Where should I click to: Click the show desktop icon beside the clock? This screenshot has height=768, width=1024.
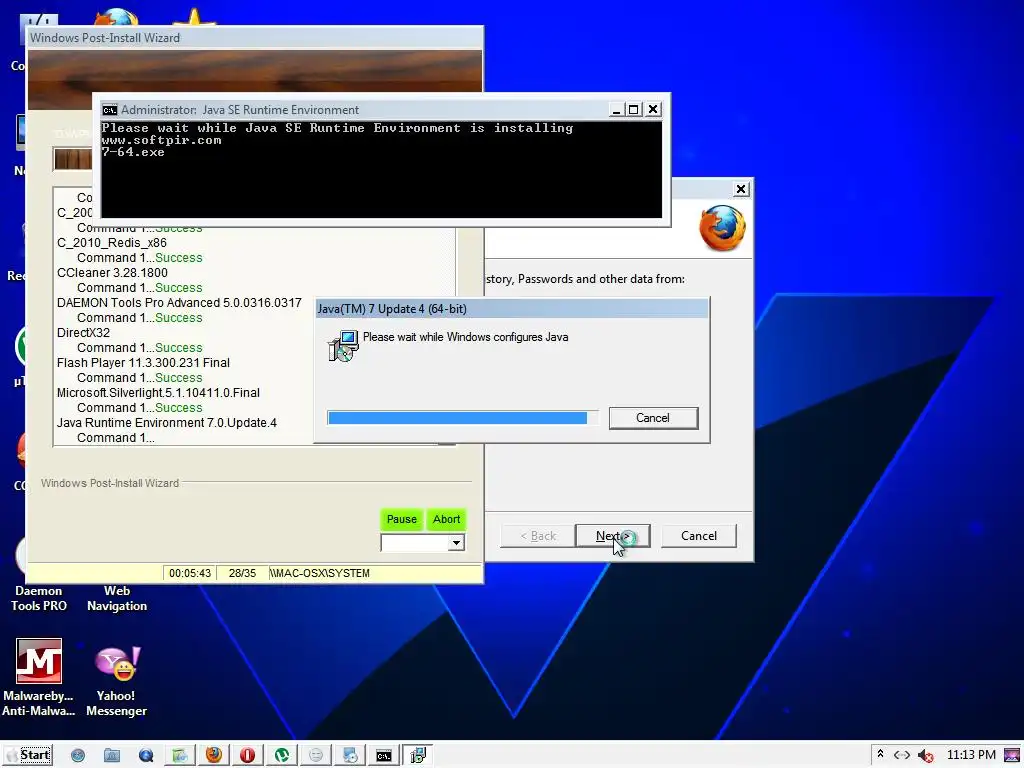point(1012,755)
